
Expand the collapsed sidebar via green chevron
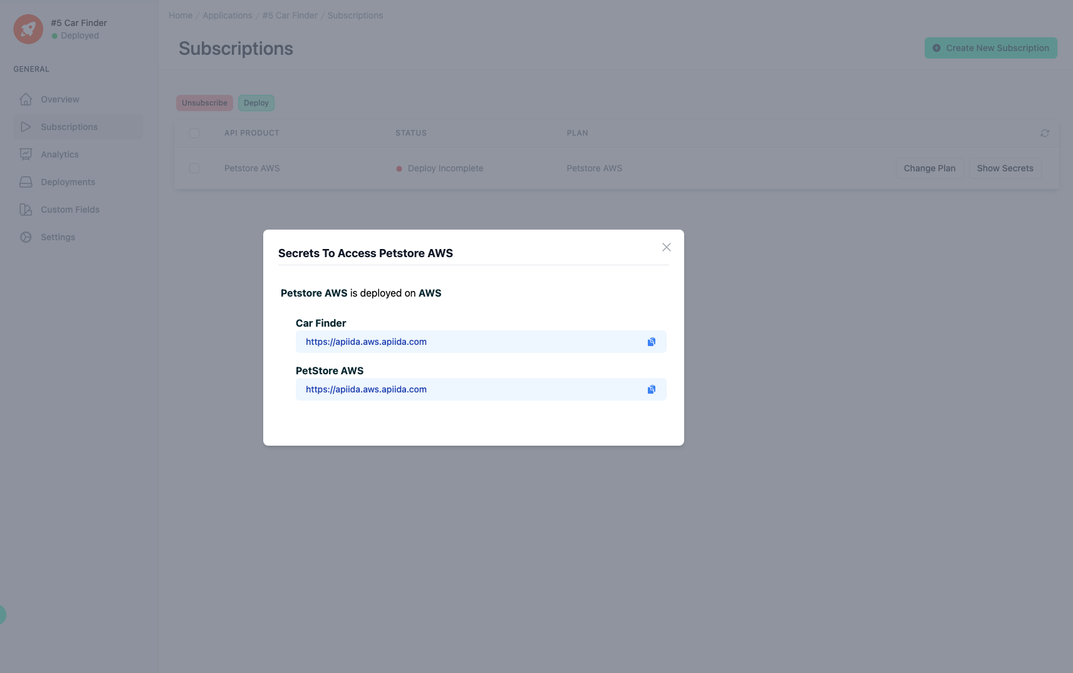[x=4, y=614]
